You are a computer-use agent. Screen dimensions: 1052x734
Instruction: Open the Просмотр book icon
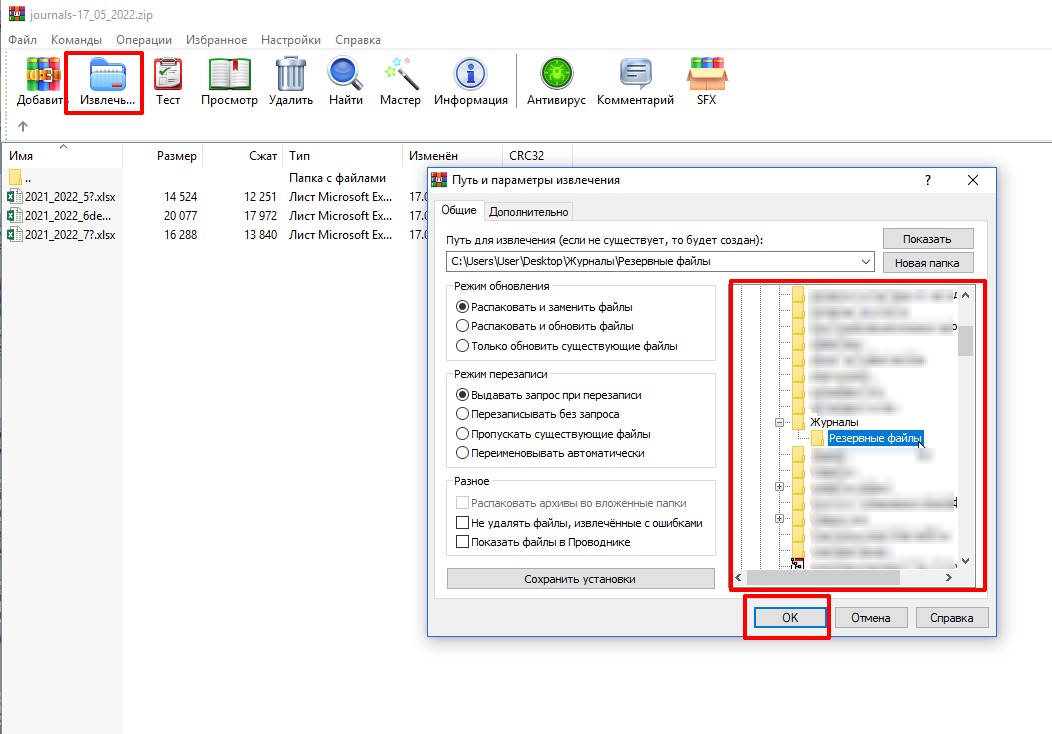pyautogui.click(x=229, y=74)
